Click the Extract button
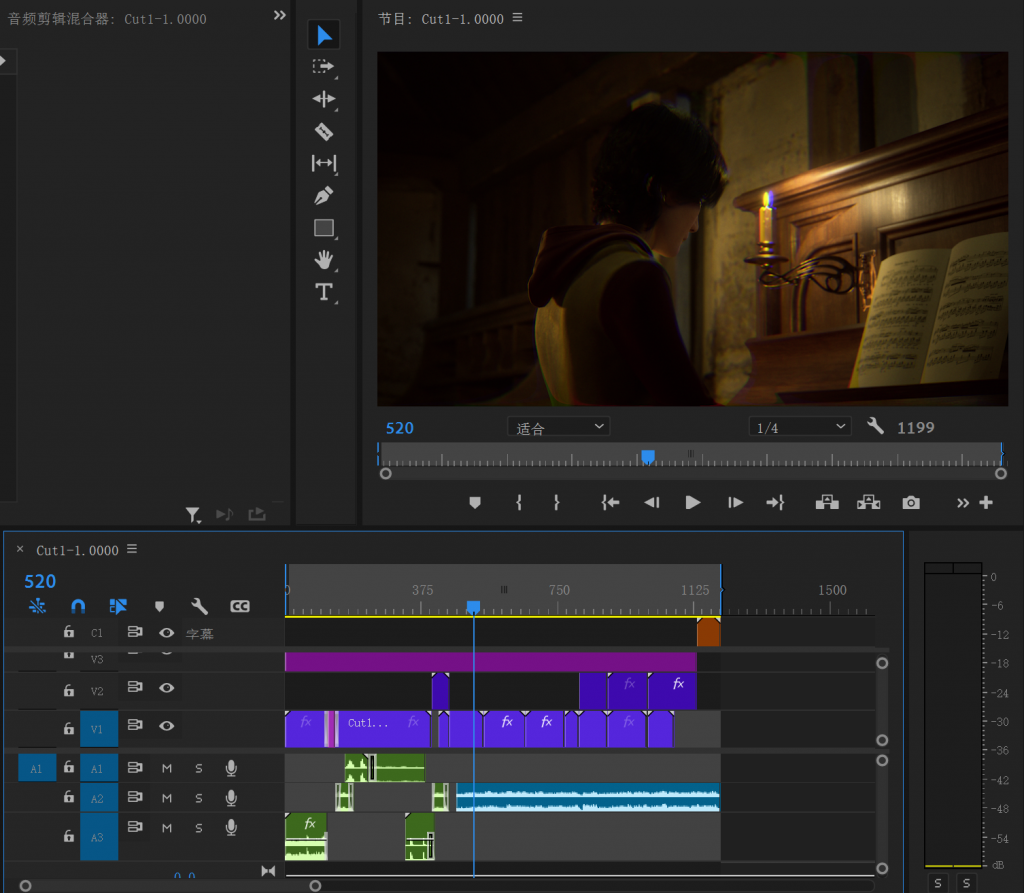This screenshot has width=1024, height=893. [869, 502]
